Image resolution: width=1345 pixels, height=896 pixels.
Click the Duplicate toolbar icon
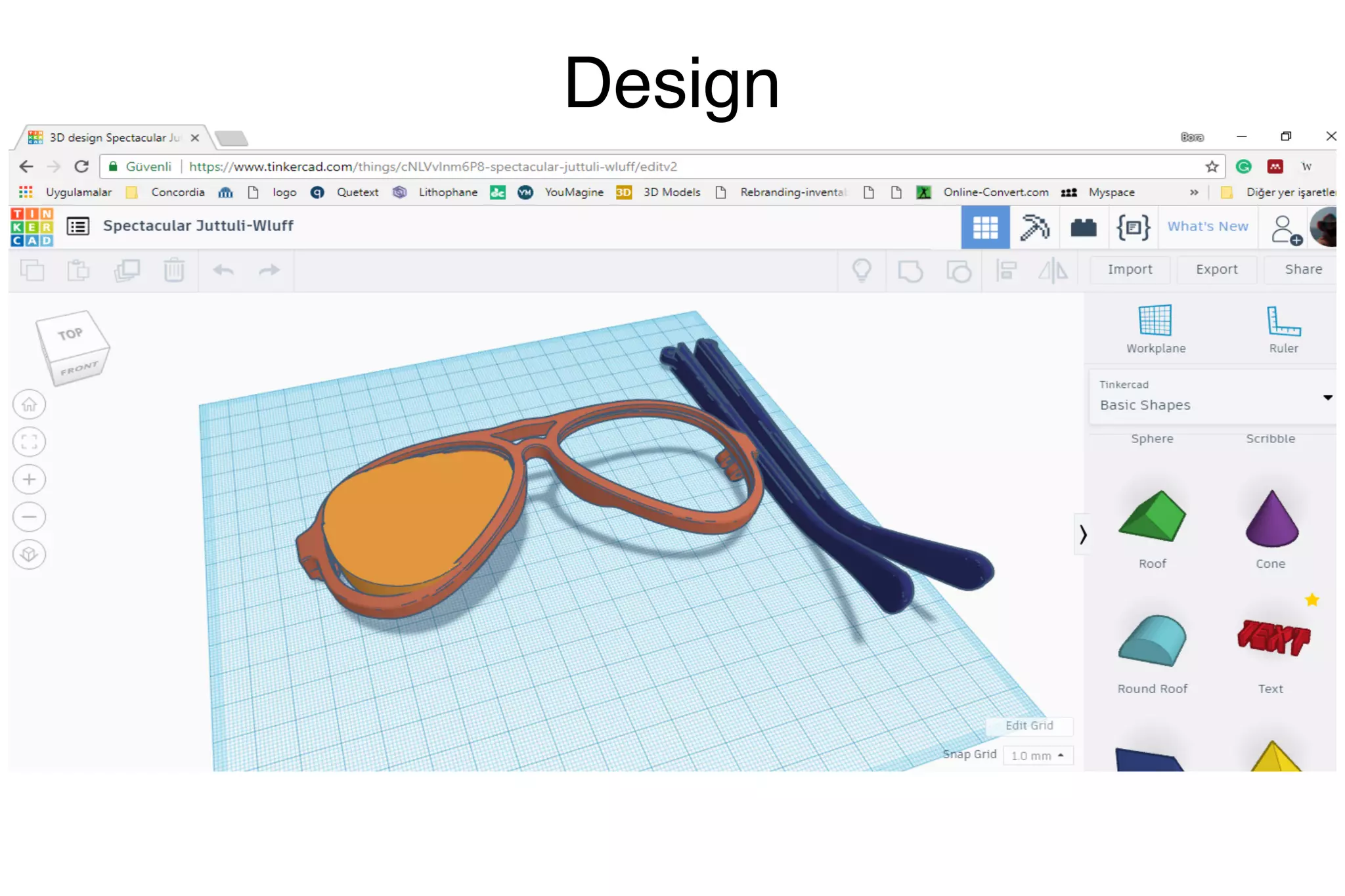127,270
